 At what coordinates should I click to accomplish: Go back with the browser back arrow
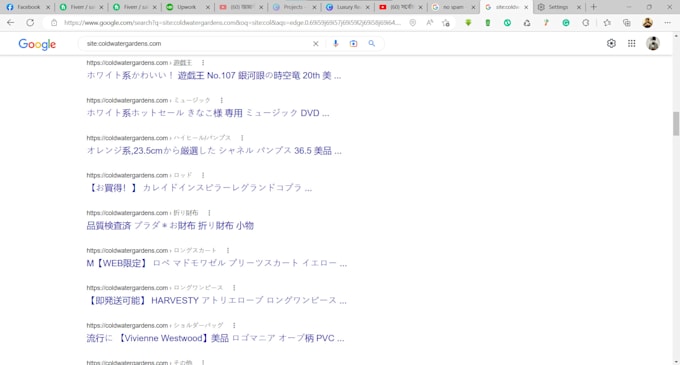tap(10, 23)
